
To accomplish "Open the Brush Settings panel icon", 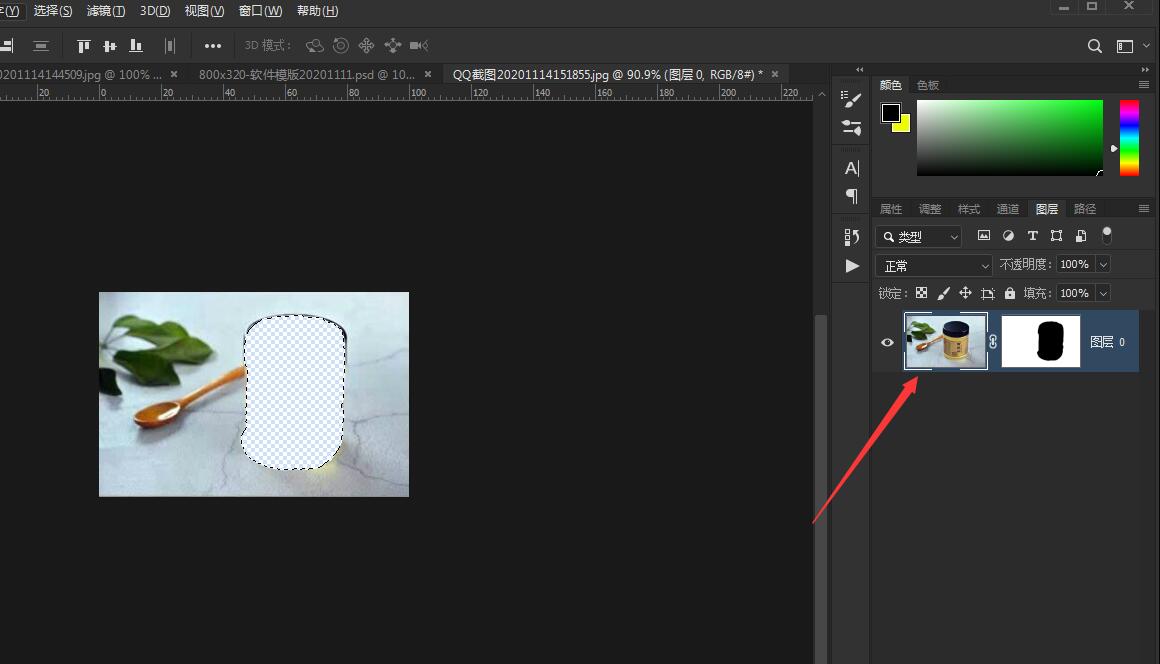I will pyautogui.click(x=852, y=128).
